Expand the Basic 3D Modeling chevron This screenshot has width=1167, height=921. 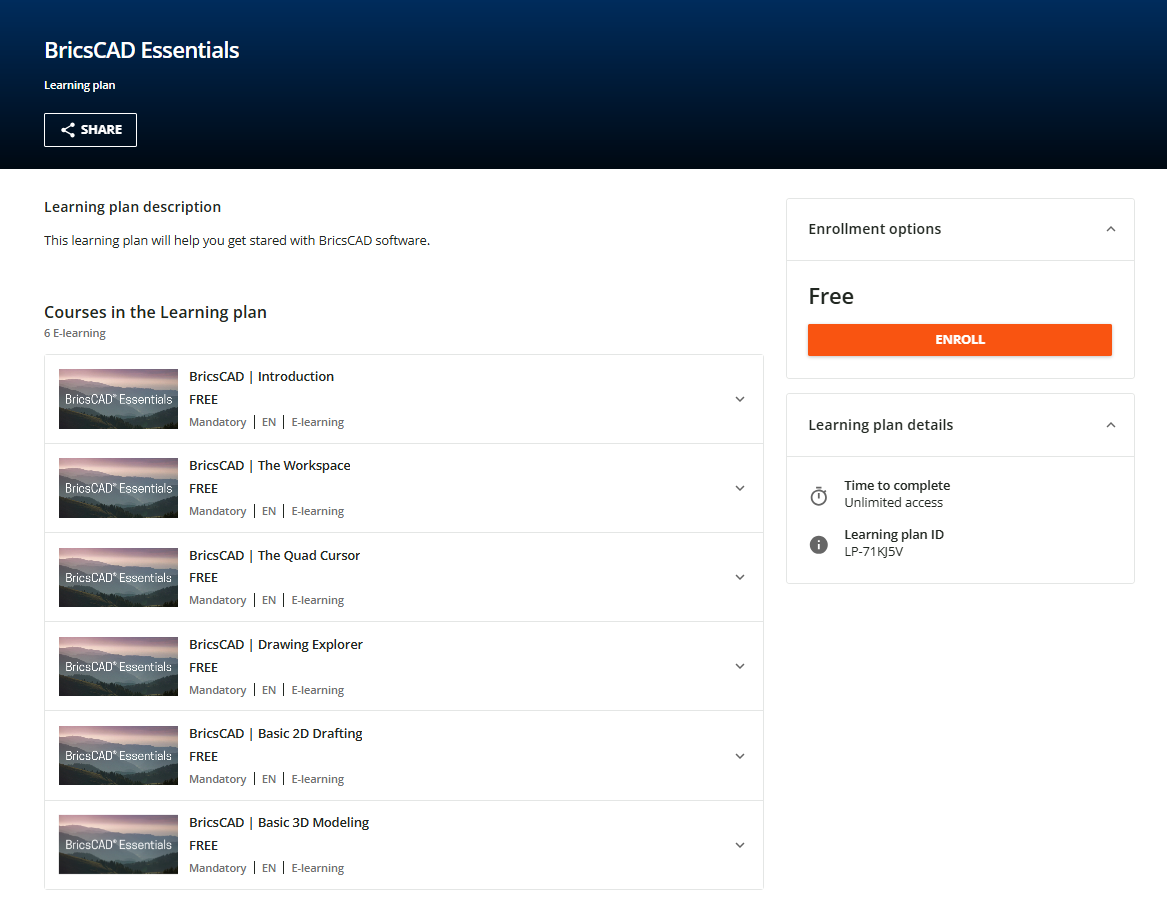point(740,845)
